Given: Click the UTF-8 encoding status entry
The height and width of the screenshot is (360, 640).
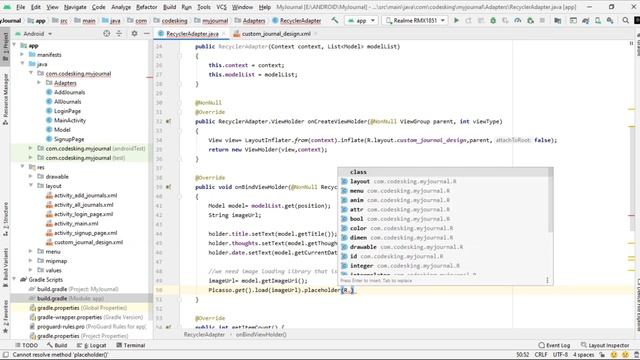Looking at the screenshot, I should pos(560,355).
